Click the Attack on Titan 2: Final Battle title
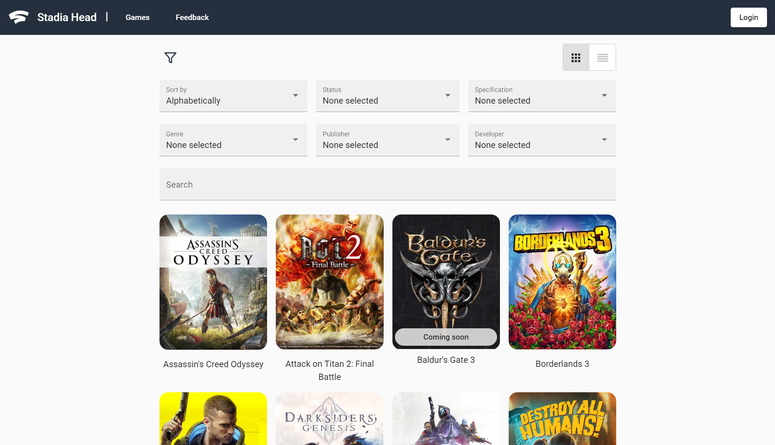This screenshot has width=775, height=445. click(330, 370)
